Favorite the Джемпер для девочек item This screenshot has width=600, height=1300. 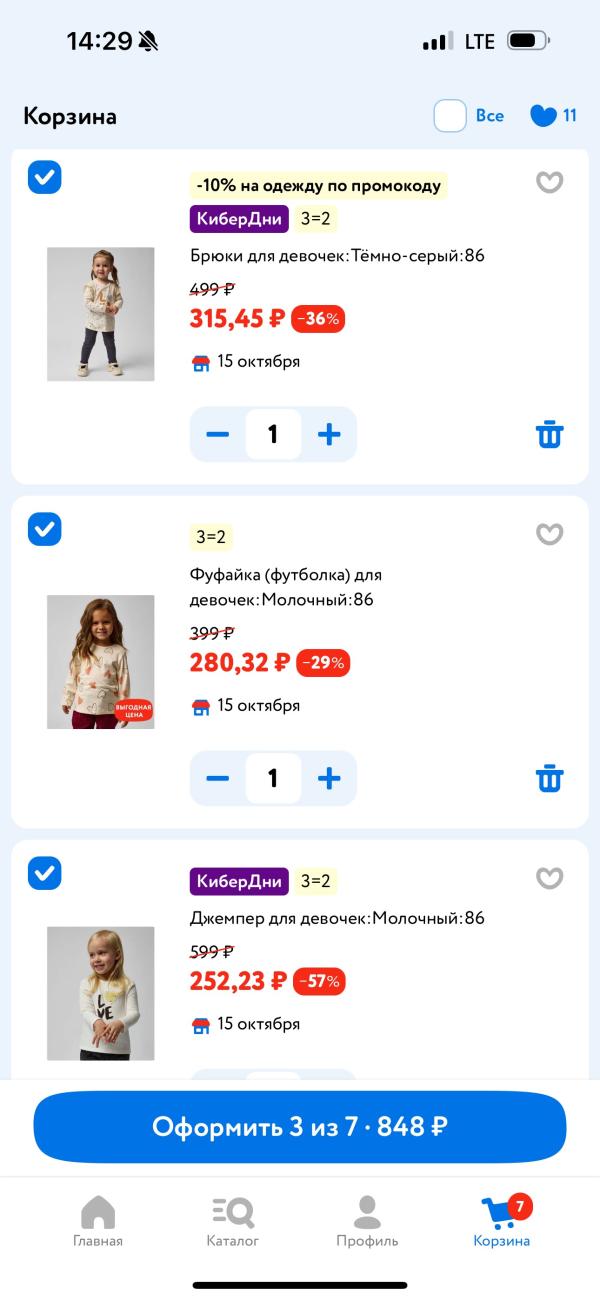pos(549,878)
